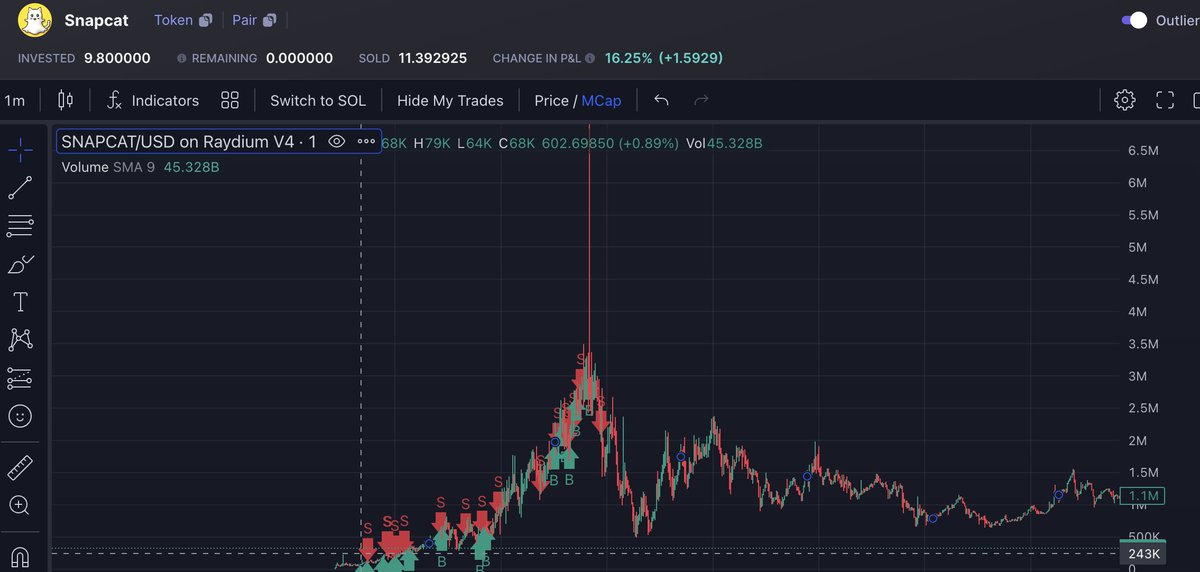This screenshot has width=1200, height=572.
Task: Select the trend line tool
Action: pyautogui.click(x=20, y=188)
